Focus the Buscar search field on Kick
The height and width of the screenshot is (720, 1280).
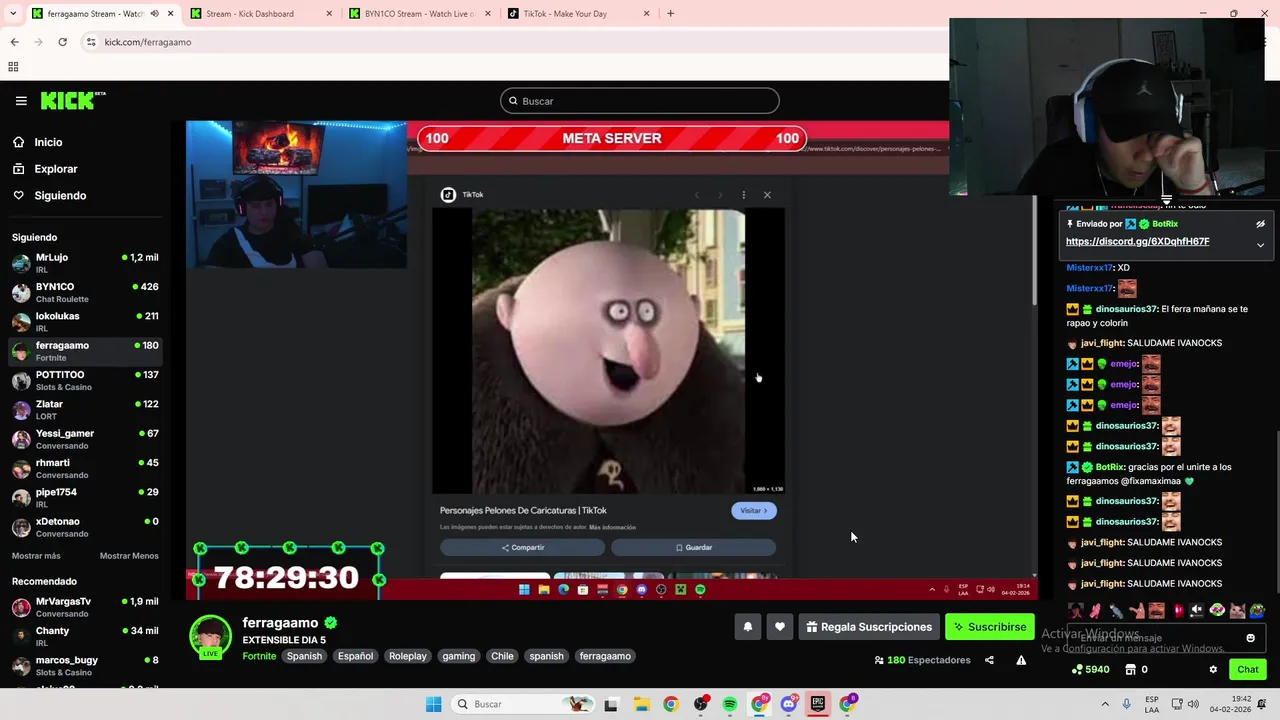point(640,101)
